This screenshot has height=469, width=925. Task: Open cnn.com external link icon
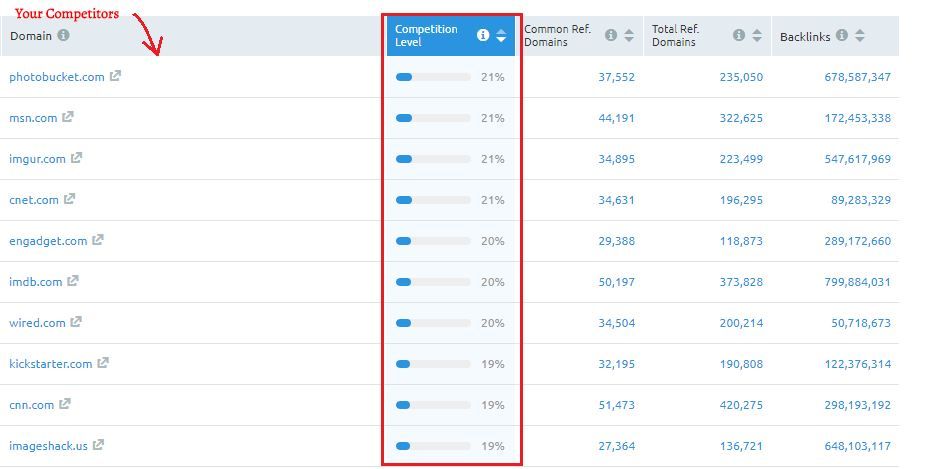coord(65,404)
